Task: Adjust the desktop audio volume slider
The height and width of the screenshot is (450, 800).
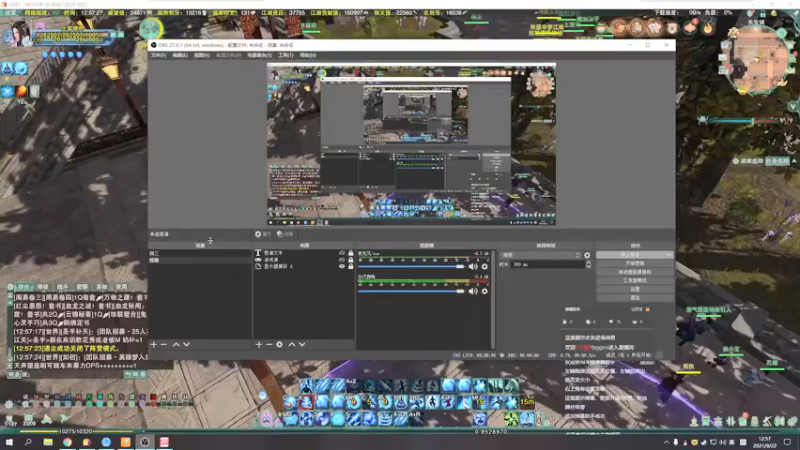Action: [x=411, y=291]
